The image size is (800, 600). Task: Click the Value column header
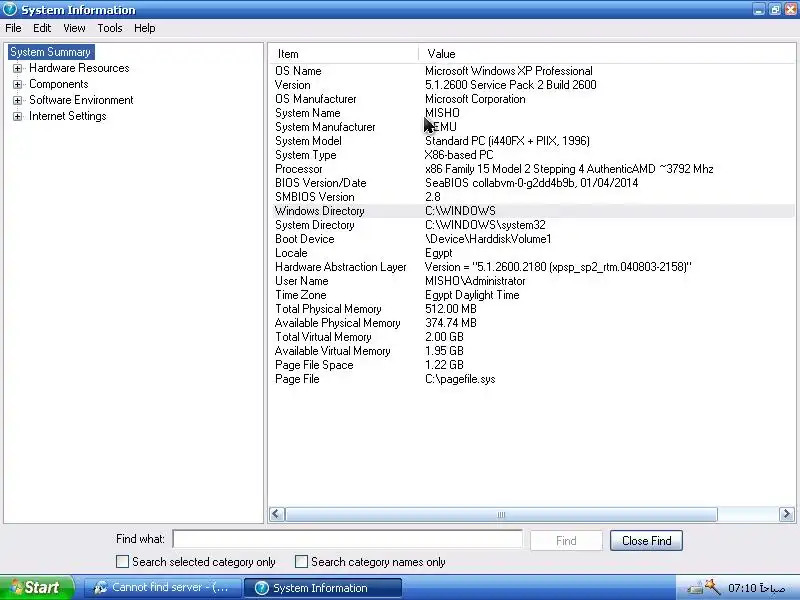tap(607, 54)
